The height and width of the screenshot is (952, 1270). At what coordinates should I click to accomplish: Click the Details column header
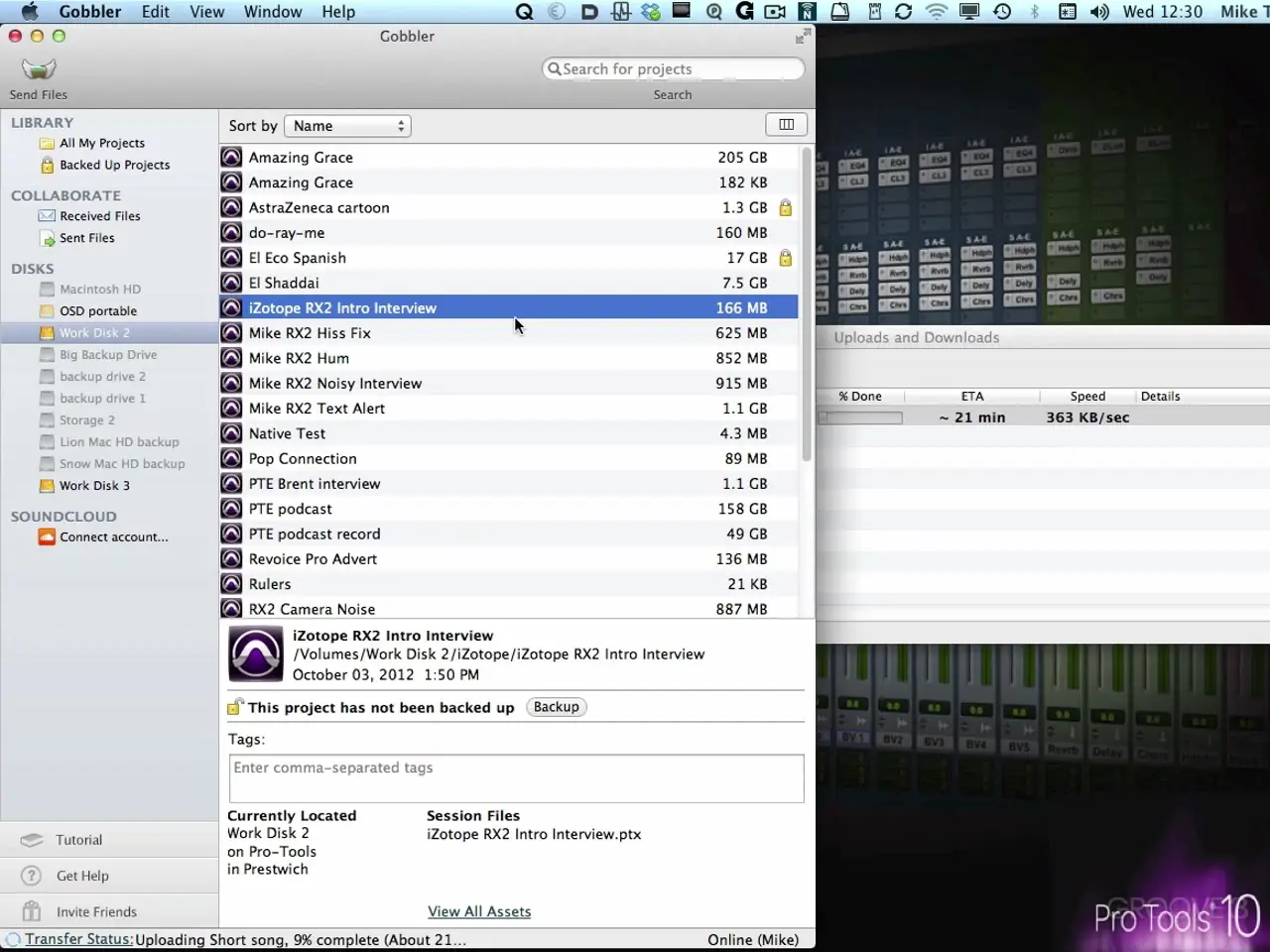(x=1160, y=396)
